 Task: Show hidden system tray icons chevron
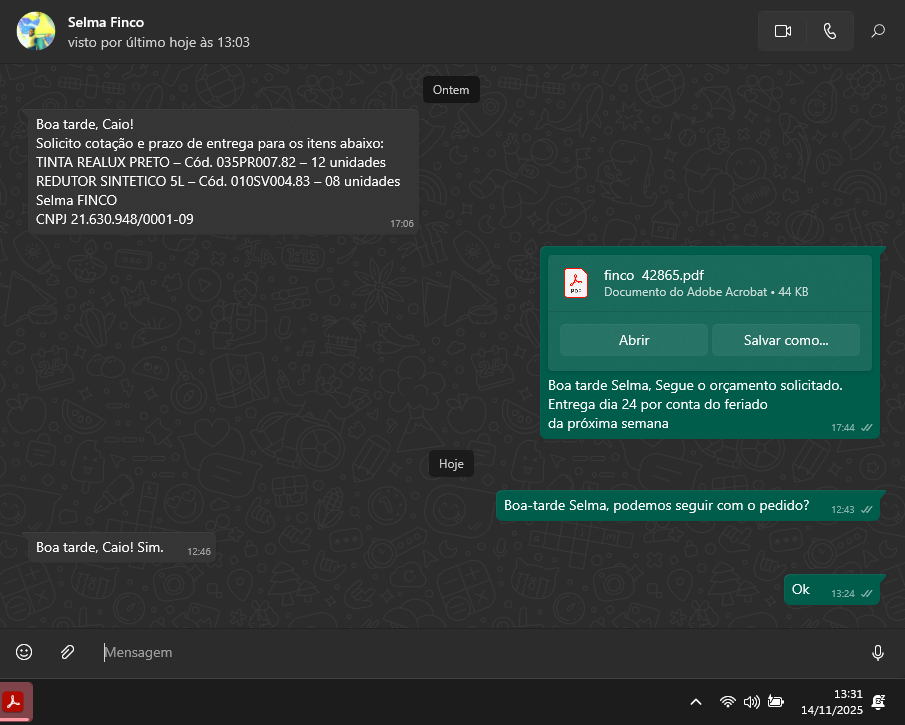pyautogui.click(x=696, y=702)
